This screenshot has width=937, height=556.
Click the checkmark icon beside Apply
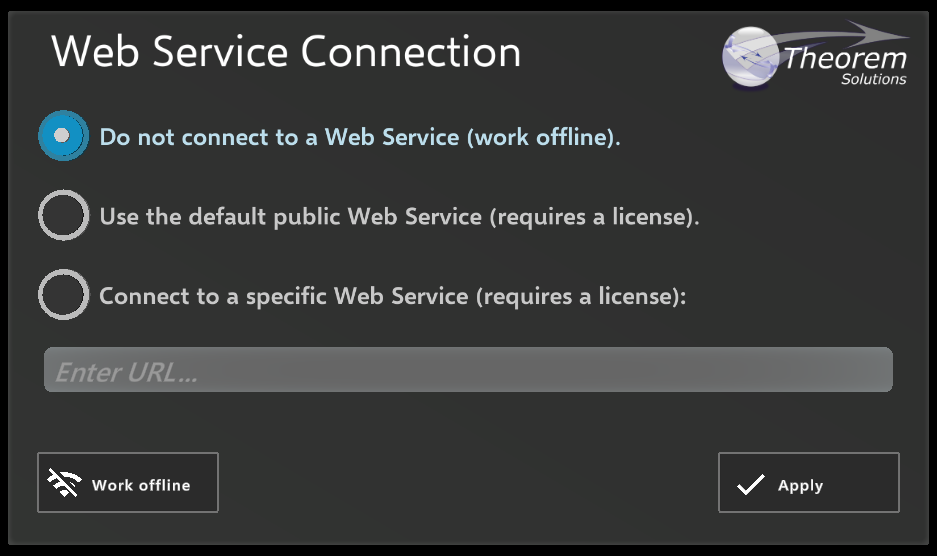(750, 485)
